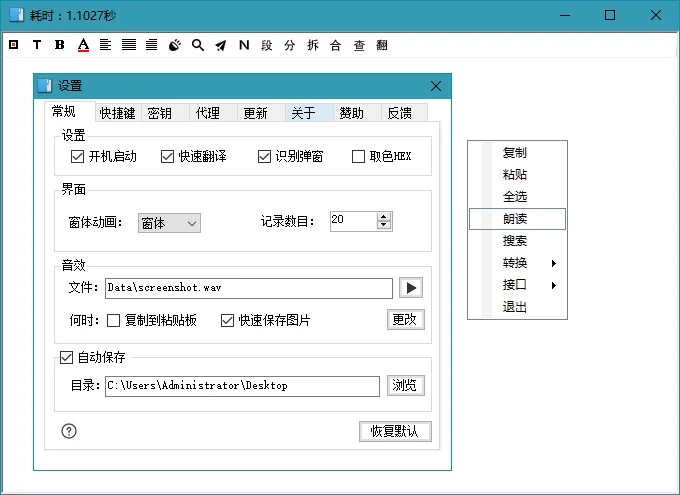Viewport: 680px width, 495px height.
Task: Open the 窗体动画 dropdown
Action: pos(169,223)
